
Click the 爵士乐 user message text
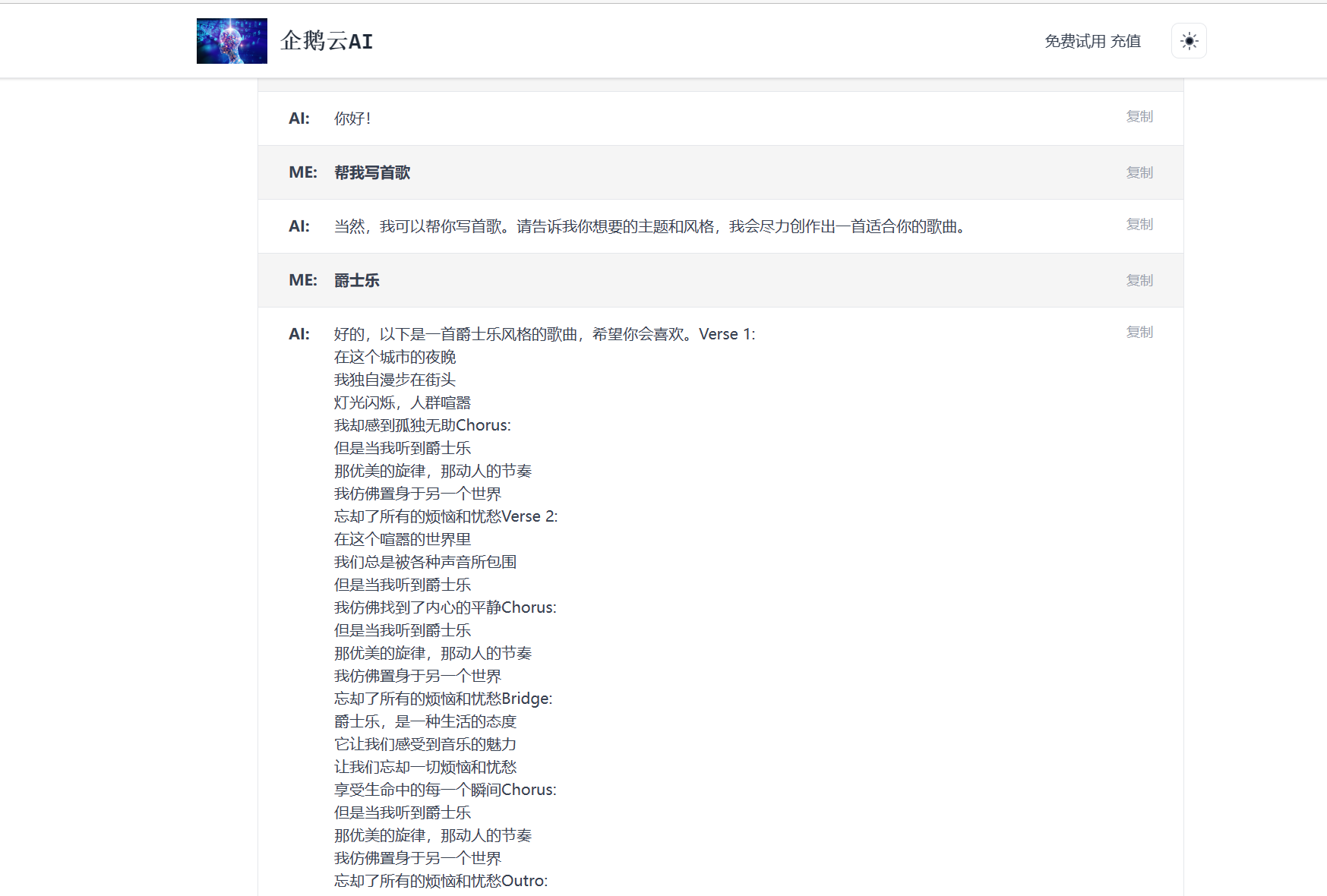click(x=357, y=281)
